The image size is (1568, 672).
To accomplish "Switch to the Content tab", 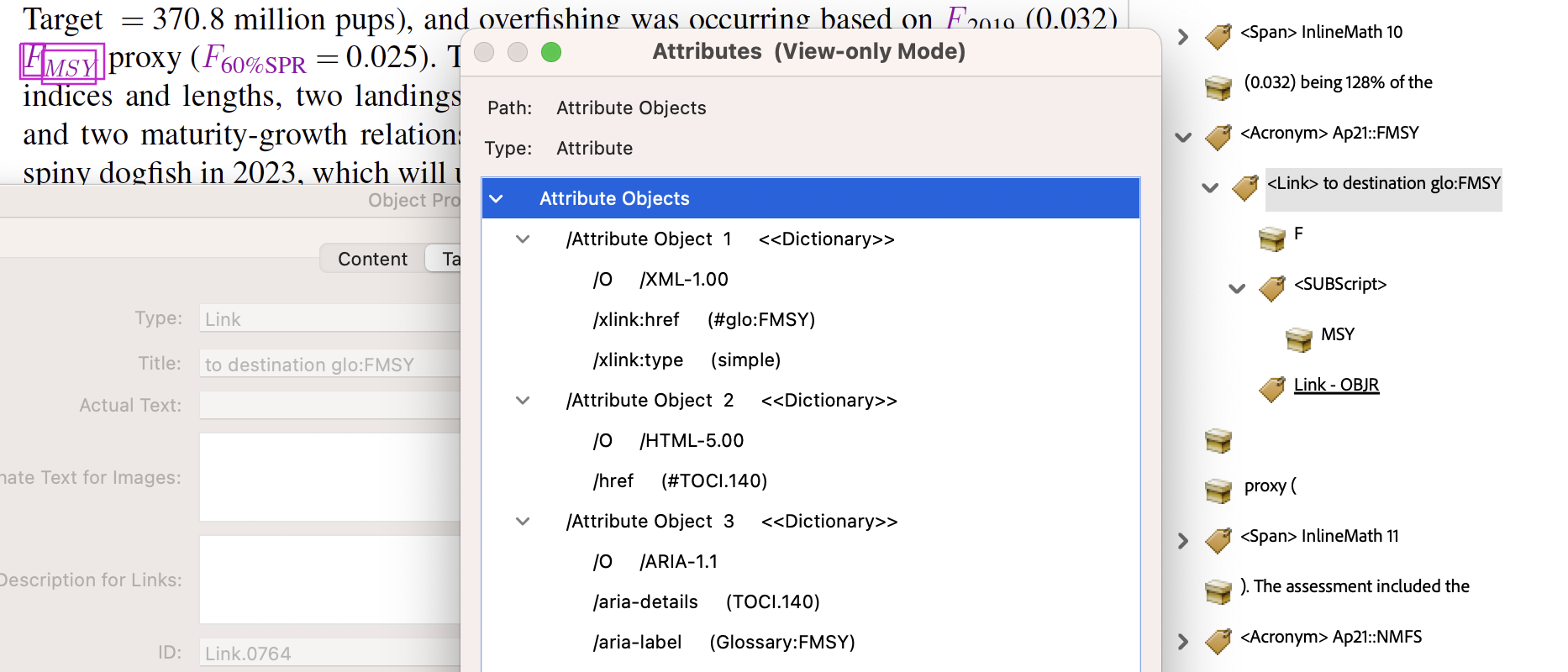I will coord(372,259).
